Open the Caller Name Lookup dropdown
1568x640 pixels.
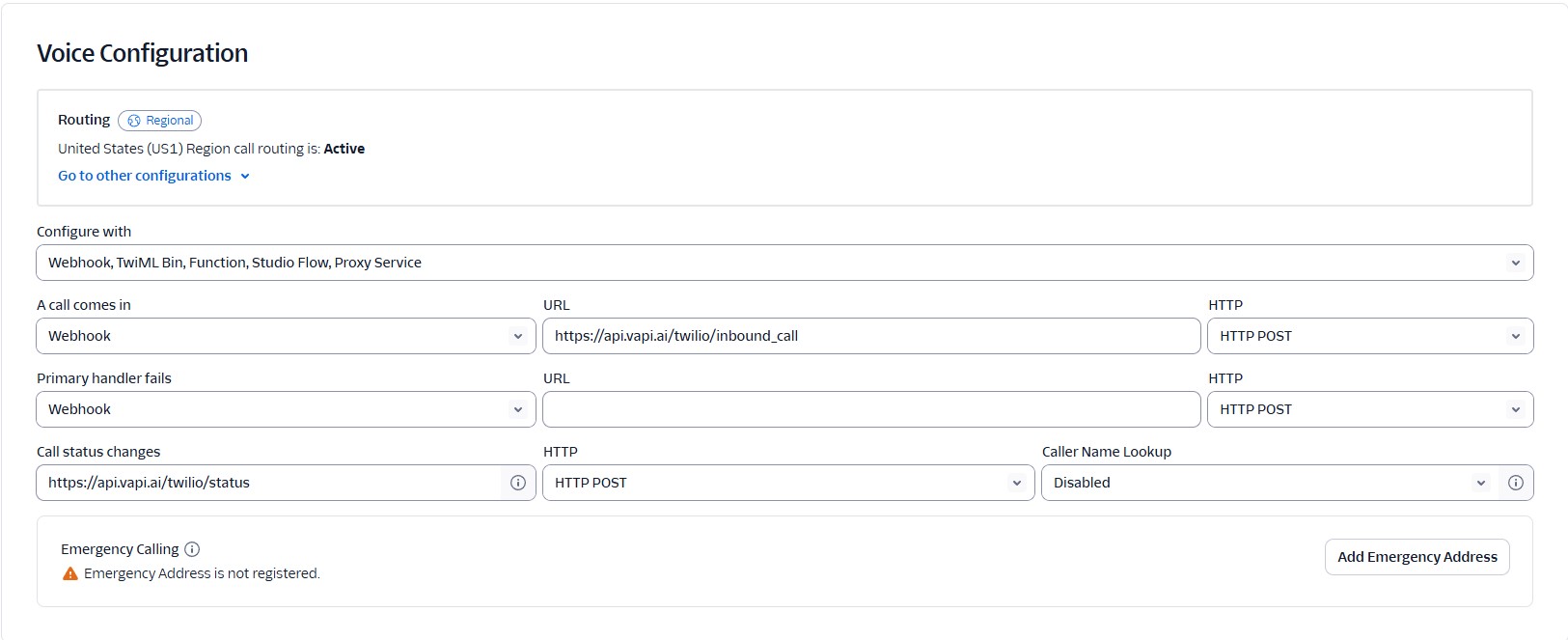pos(1268,483)
